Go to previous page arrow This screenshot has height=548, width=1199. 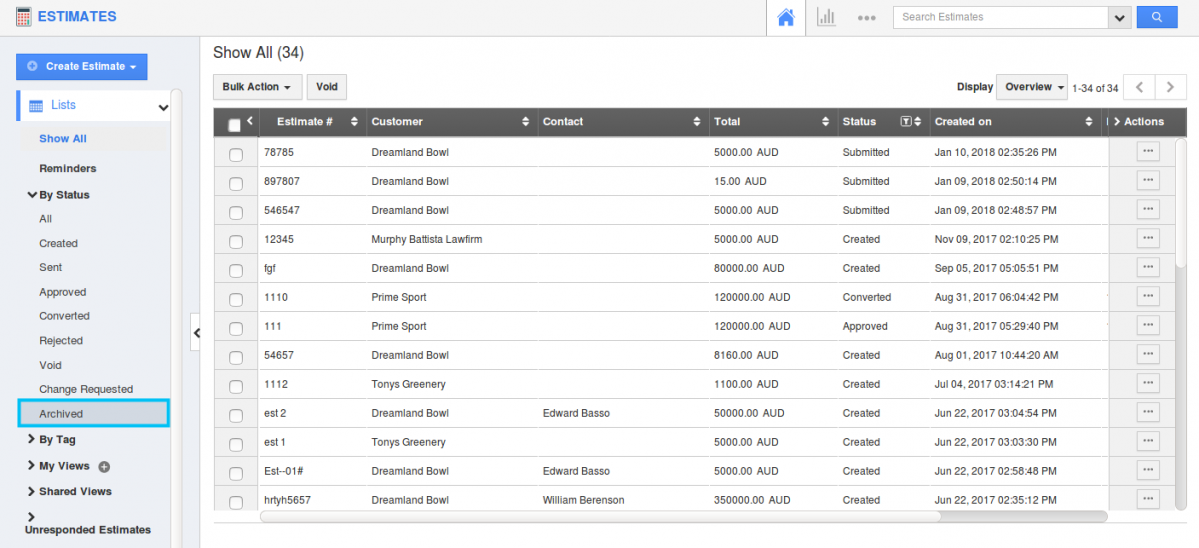pyautogui.click(x=1139, y=87)
